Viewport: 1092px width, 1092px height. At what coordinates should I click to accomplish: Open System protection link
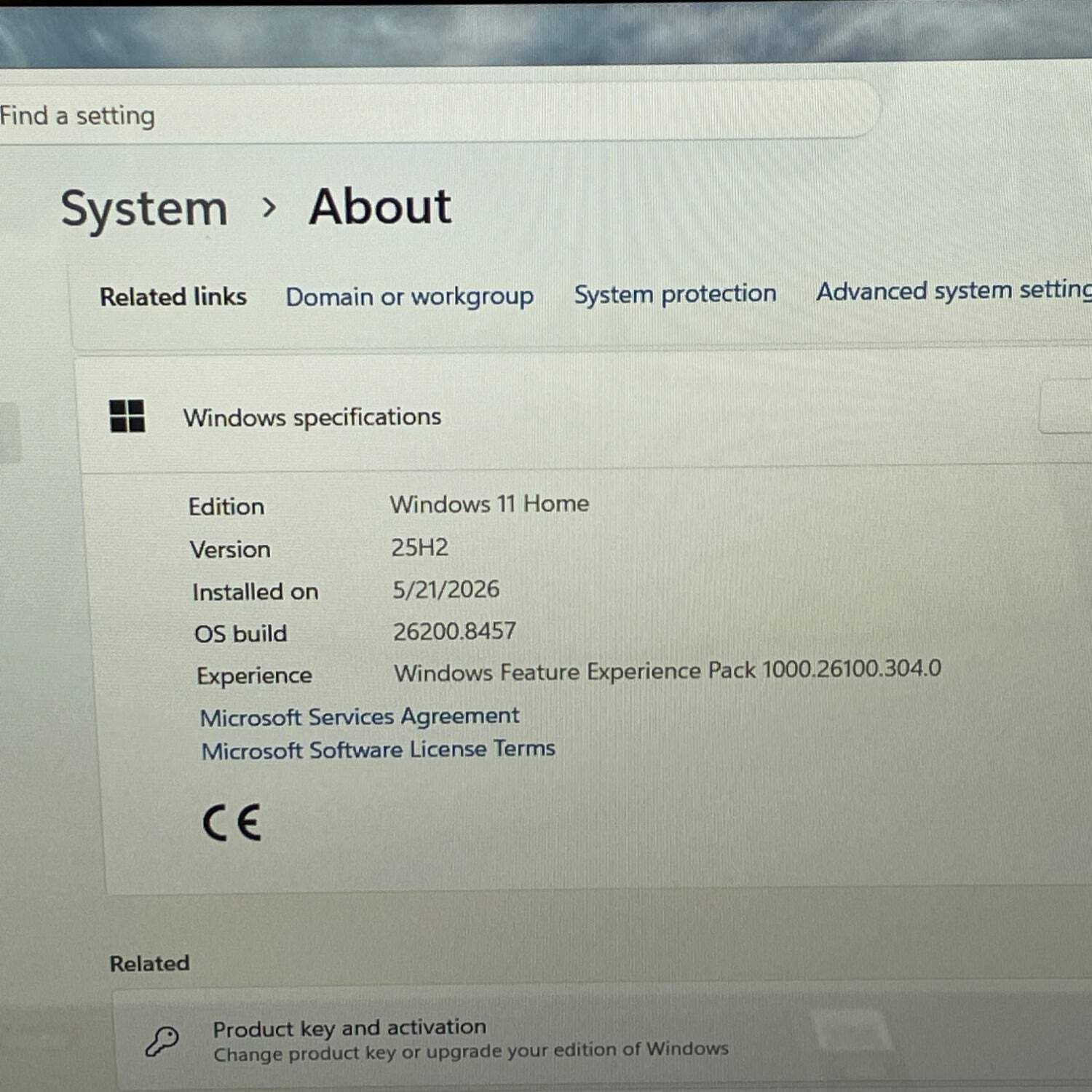pyautogui.click(x=675, y=293)
